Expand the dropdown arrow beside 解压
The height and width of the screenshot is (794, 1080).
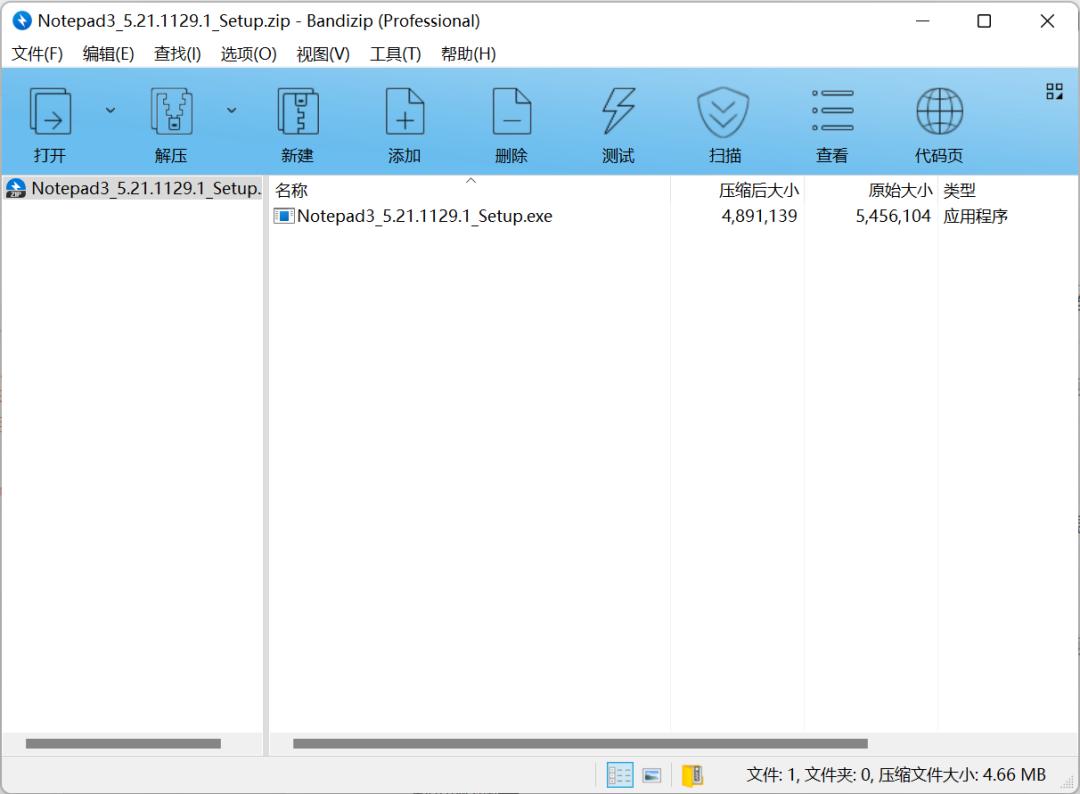[x=231, y=110]
